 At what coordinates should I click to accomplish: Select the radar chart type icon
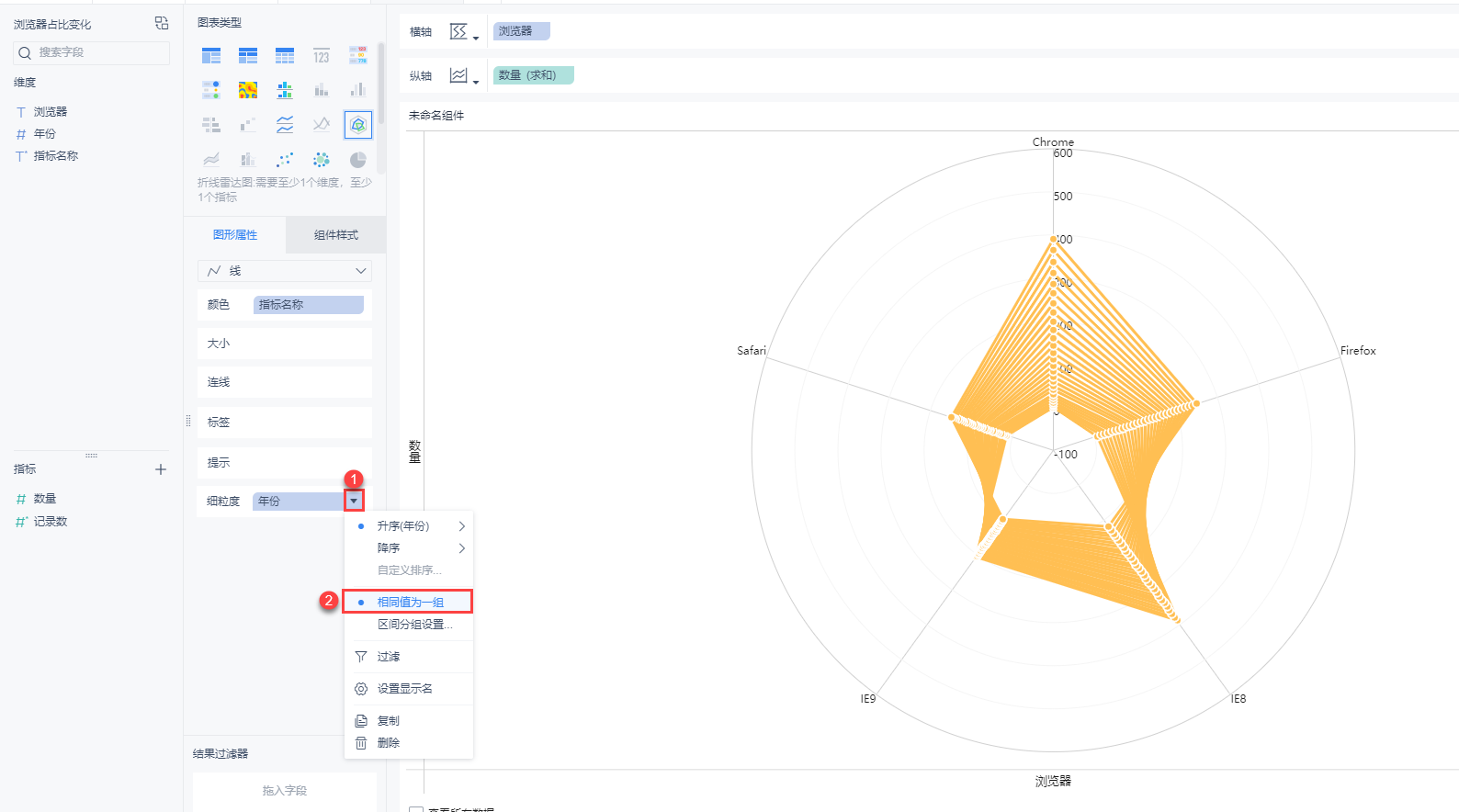click(357, 124)
